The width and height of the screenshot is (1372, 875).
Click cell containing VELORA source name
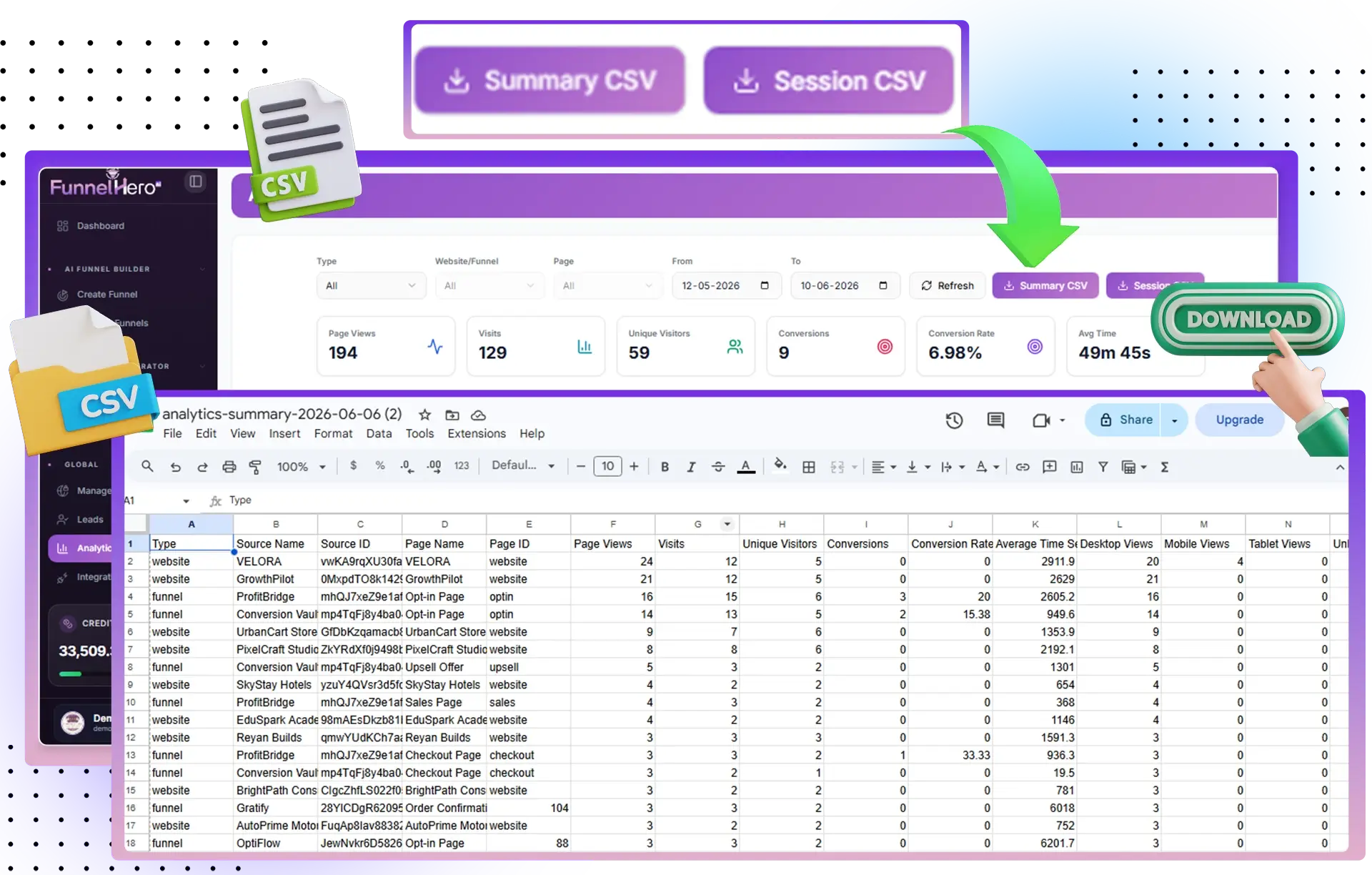(276, 561)
